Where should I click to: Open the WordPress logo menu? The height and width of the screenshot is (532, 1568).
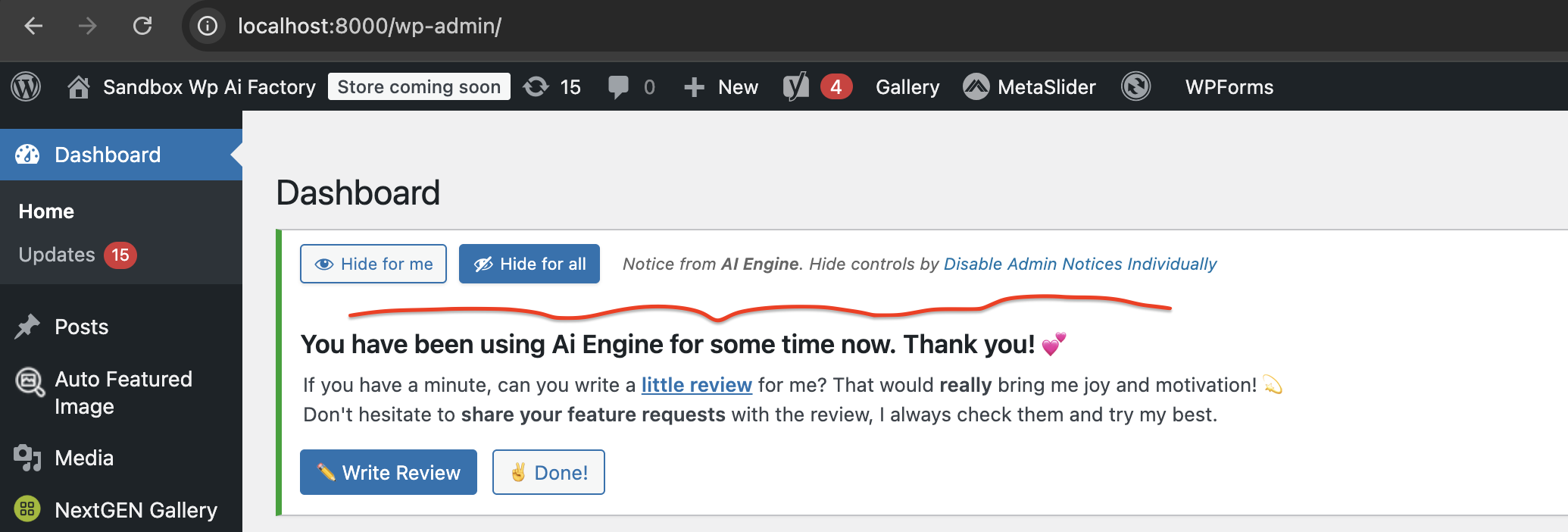(x=26, y=86)
